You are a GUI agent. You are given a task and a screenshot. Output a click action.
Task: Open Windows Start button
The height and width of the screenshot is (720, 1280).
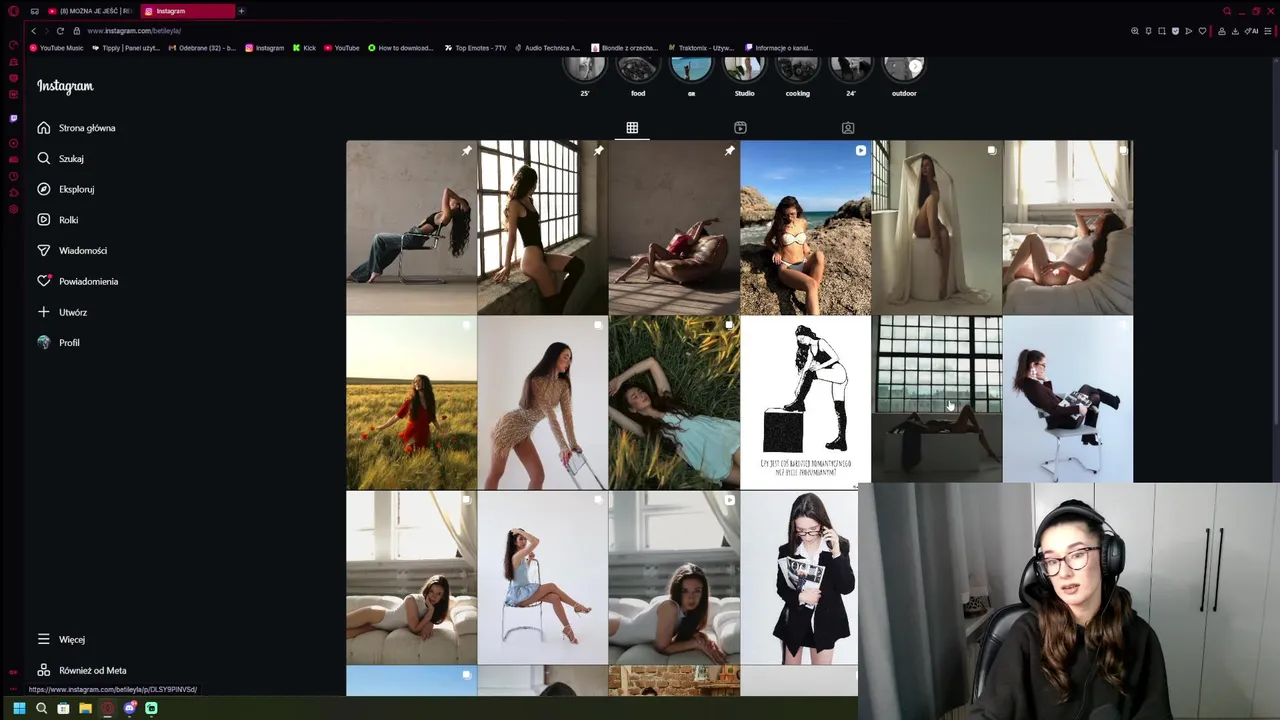pyautogui.click(x=19, y=708)
